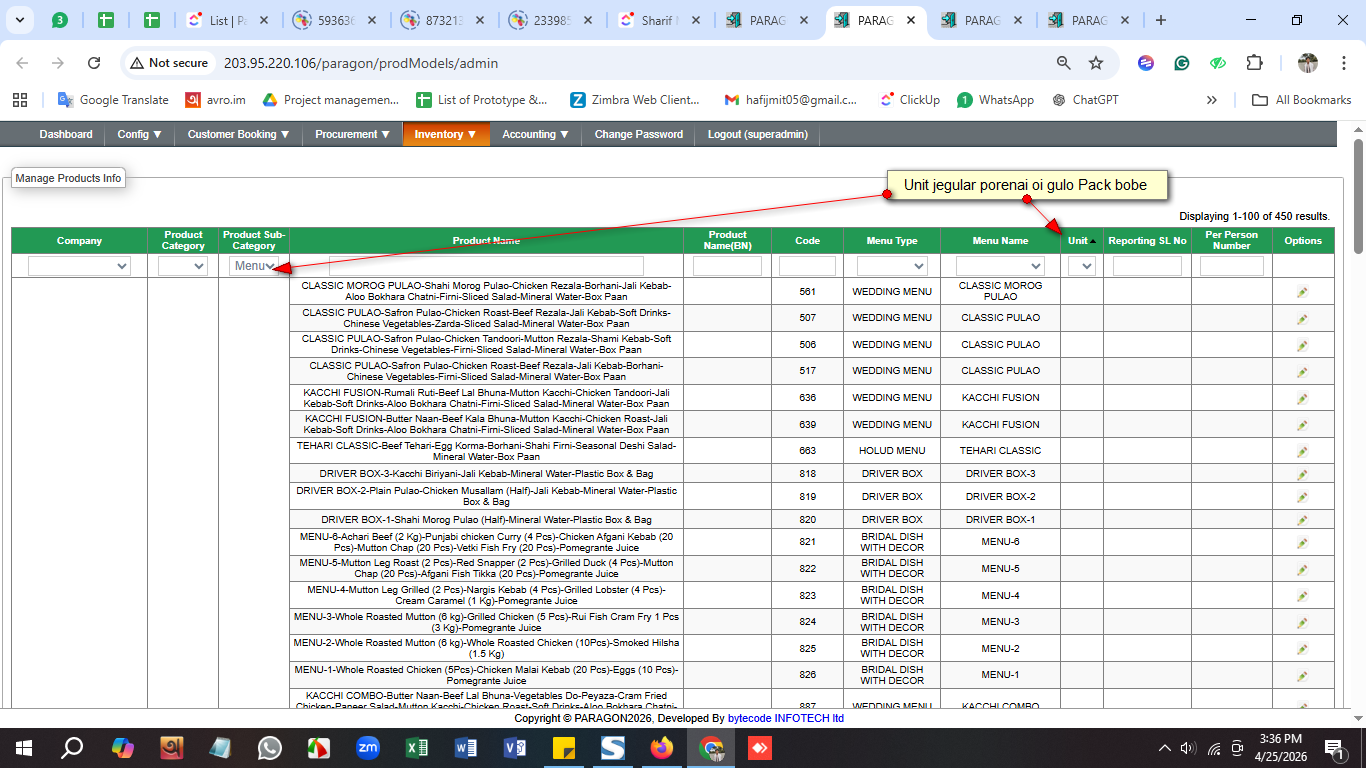Viewport: 1366px width, 768px height.
Task: Open the Company filter dropdown
Action: pyautogui.click(x=79, y=266)
